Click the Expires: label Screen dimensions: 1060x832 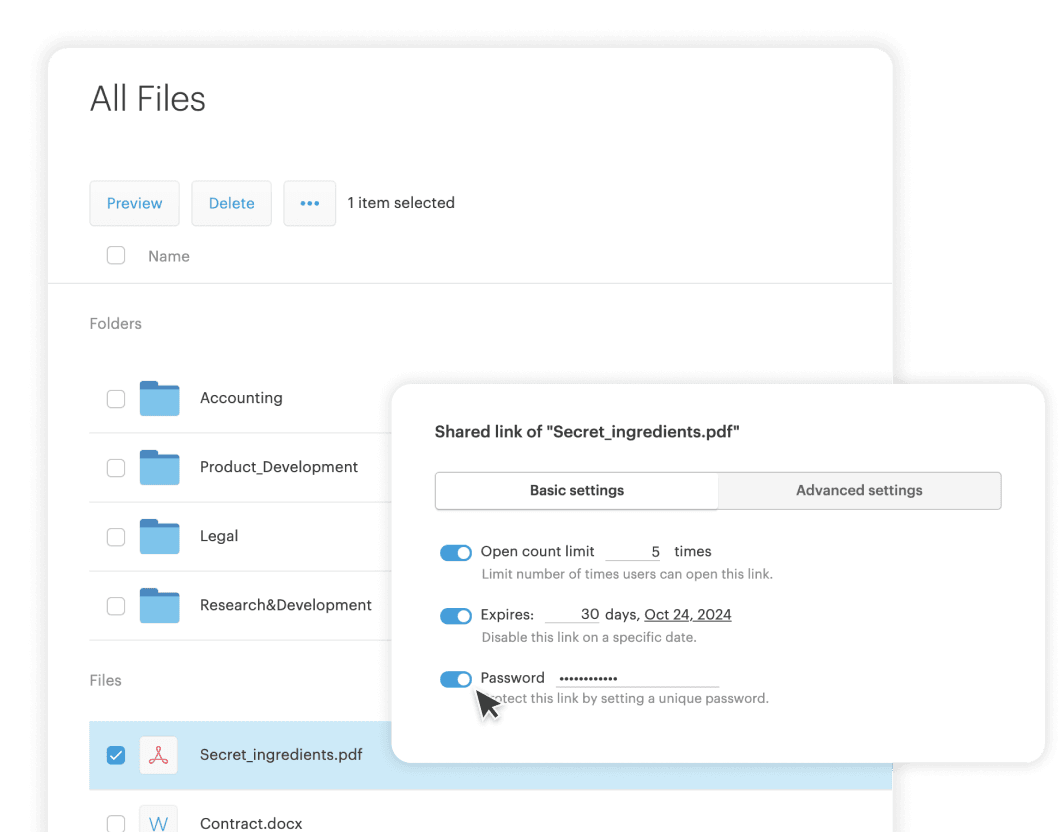pos(507,614)
